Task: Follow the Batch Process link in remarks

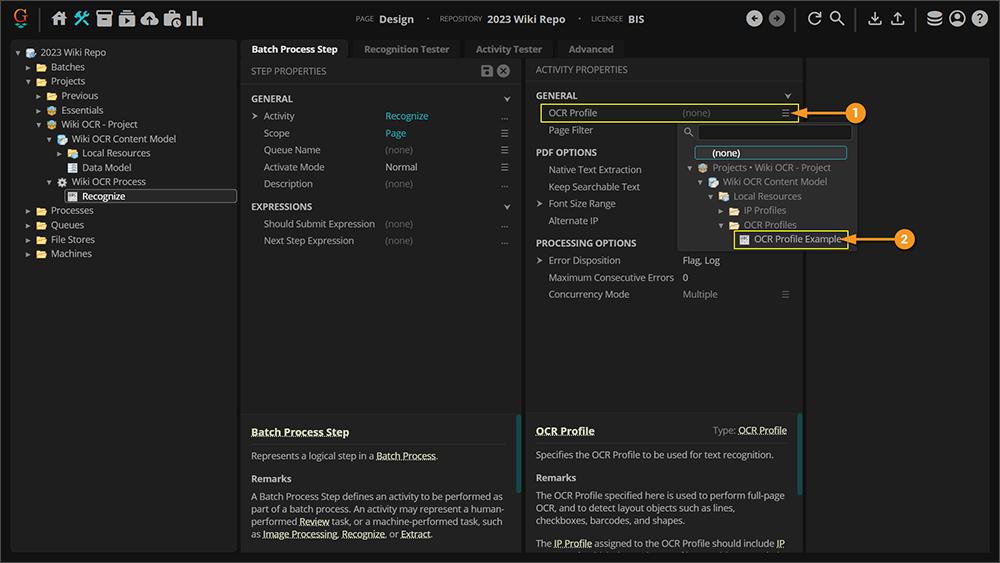Action: click(x=405, y=456)
